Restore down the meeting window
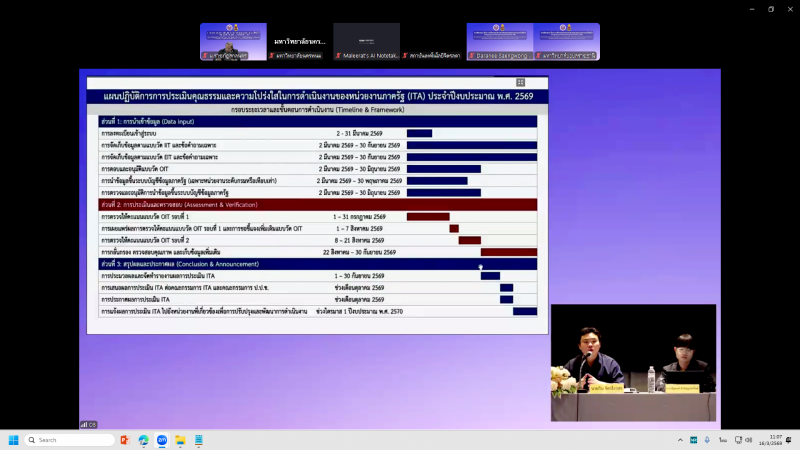Viewport: 800px width, 450px height. click(x=771, y=8)
